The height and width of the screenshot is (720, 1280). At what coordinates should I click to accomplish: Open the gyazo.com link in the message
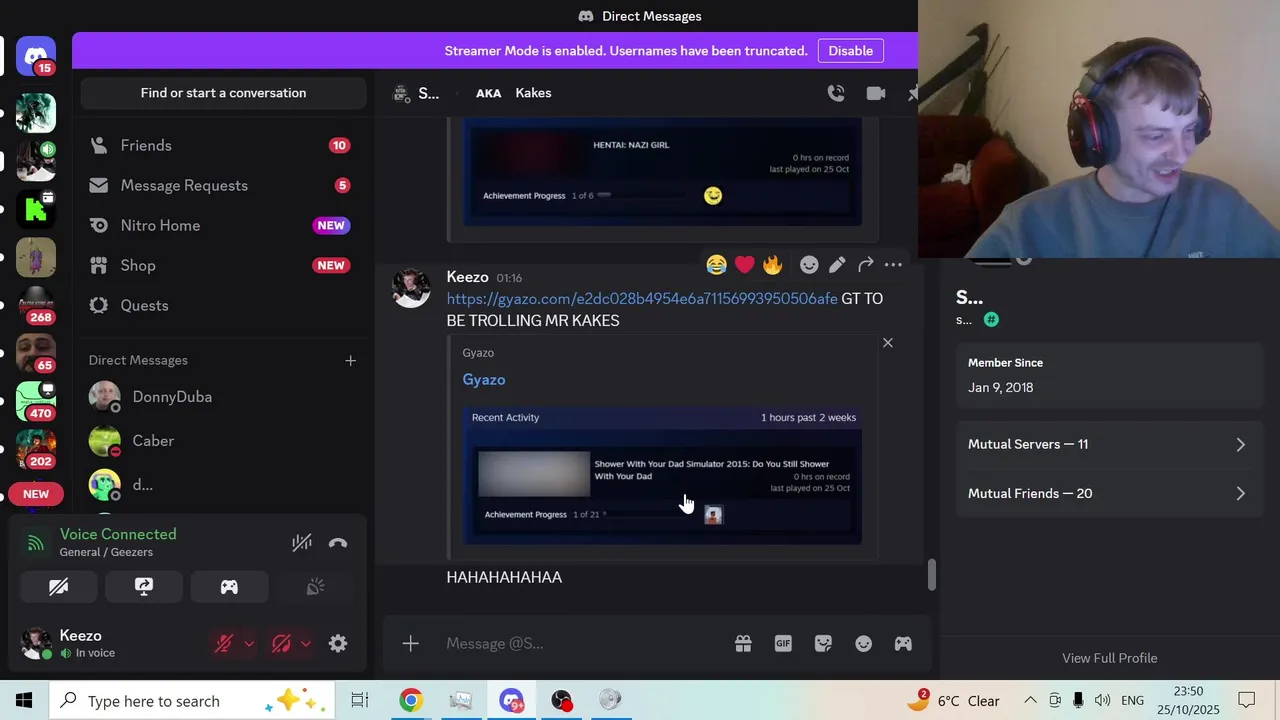click(642, 299)
